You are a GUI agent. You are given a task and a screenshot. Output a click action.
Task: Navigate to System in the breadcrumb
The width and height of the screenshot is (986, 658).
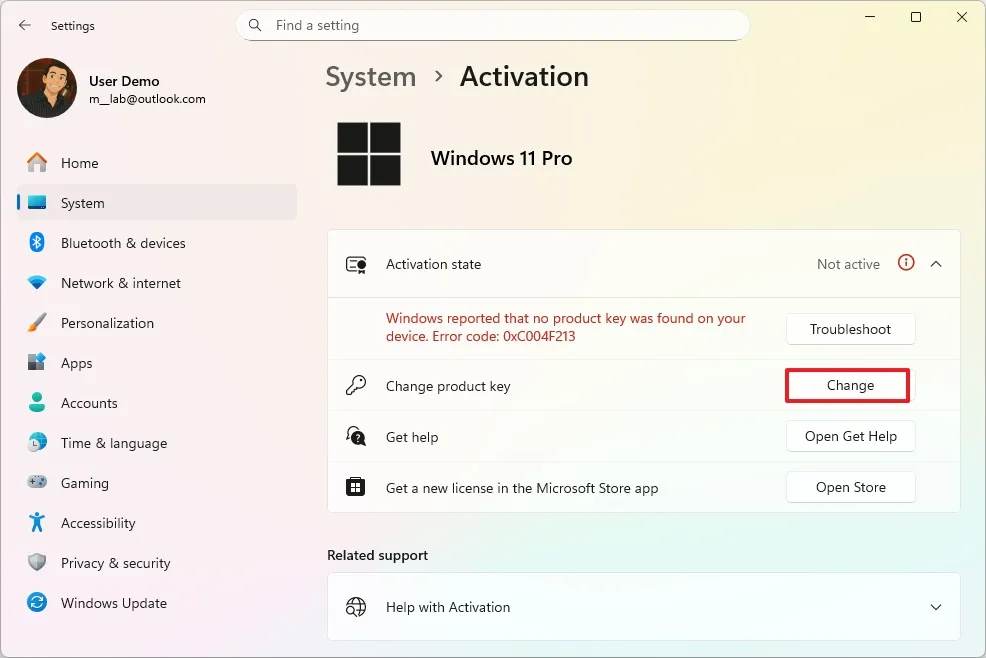point(370,77)
